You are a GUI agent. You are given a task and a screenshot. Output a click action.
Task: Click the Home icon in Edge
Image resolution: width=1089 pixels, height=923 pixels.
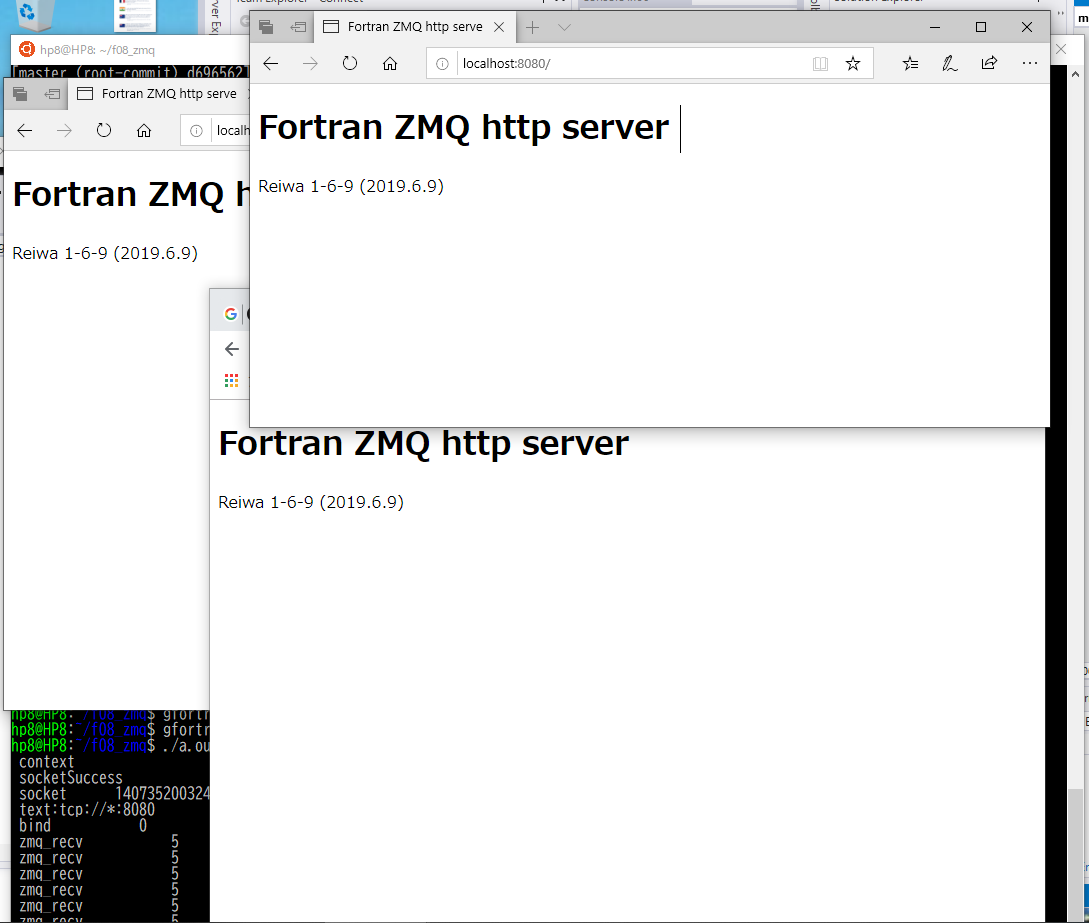tap(390, 62)
